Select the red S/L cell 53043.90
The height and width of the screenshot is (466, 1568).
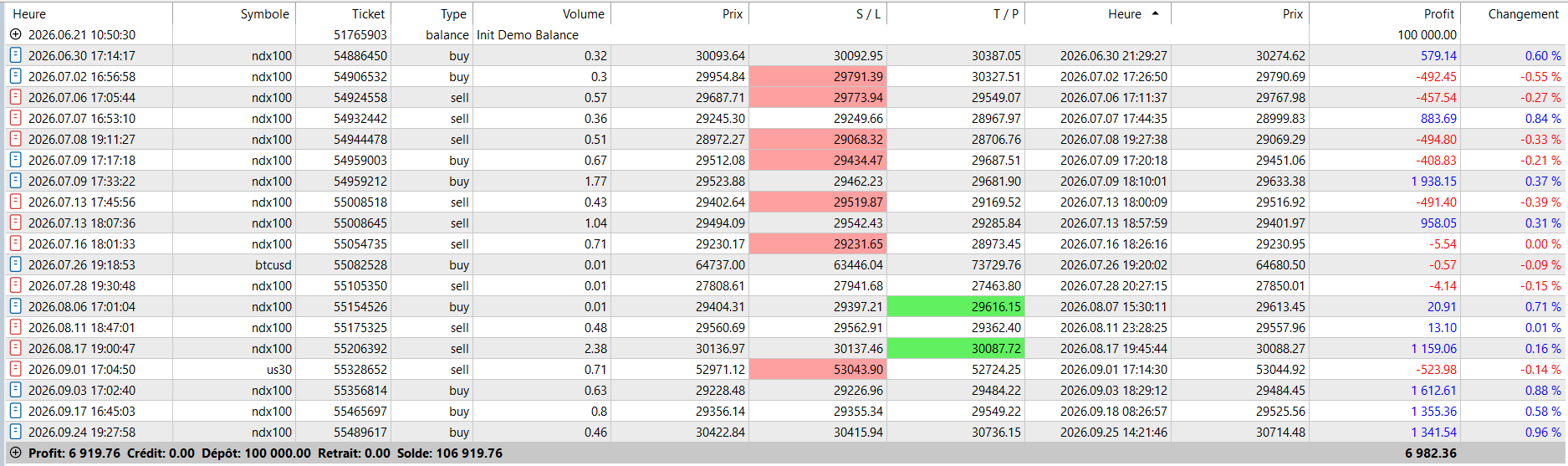818,369
